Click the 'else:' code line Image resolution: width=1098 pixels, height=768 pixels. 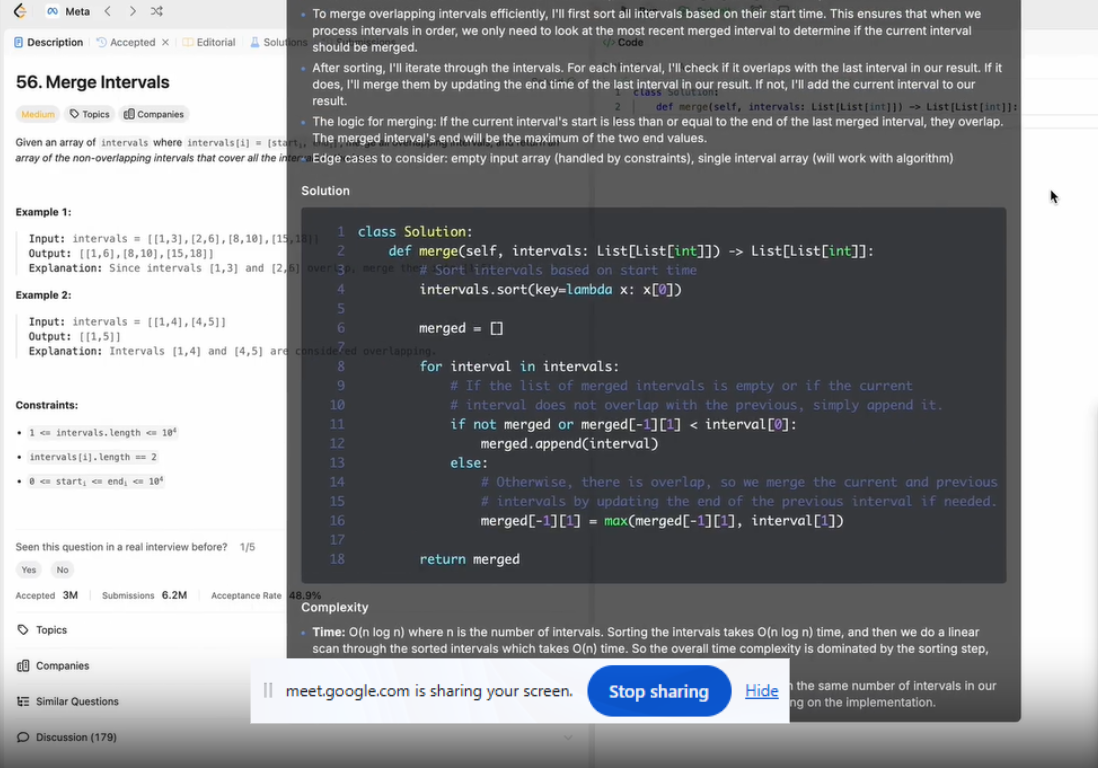(x=469, y=463)
